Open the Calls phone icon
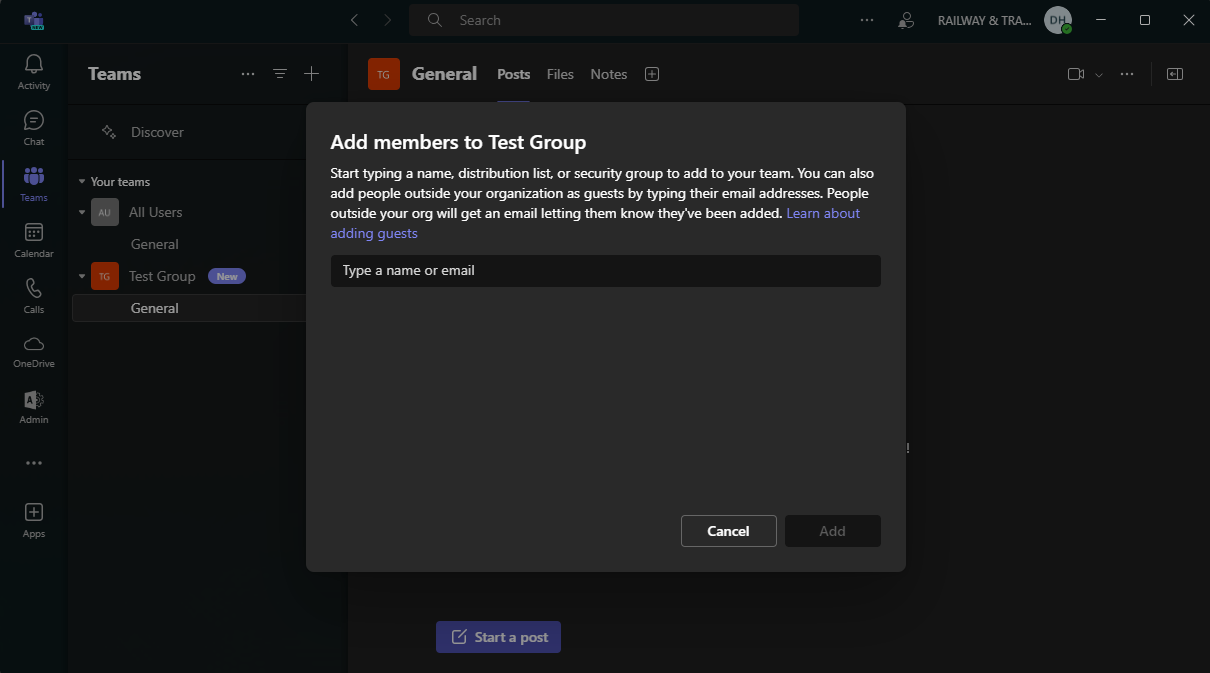1210x673 pixels. pyautogui.click(x=33, y=288)
